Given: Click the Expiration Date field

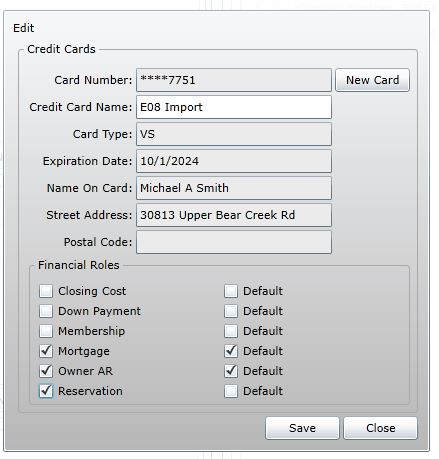Looking at the screenshot, I should 234,161.
